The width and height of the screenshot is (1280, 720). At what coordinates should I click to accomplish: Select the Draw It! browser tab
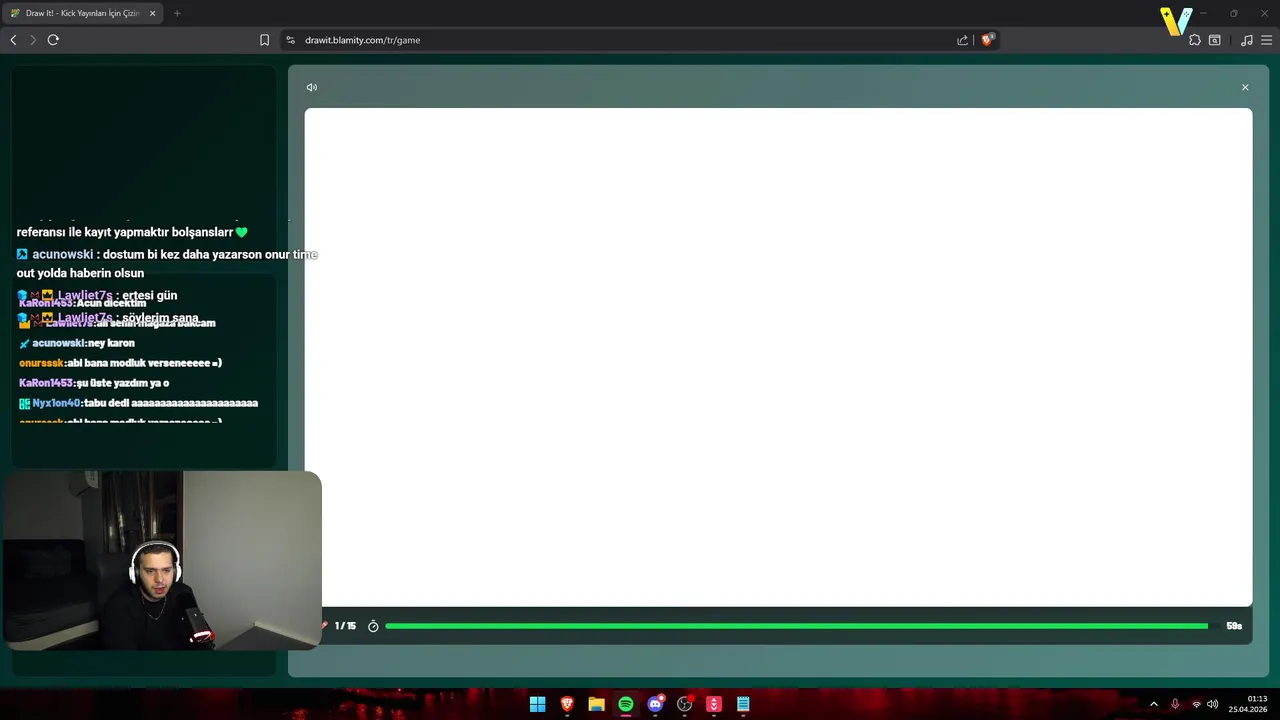pos(82,13)
